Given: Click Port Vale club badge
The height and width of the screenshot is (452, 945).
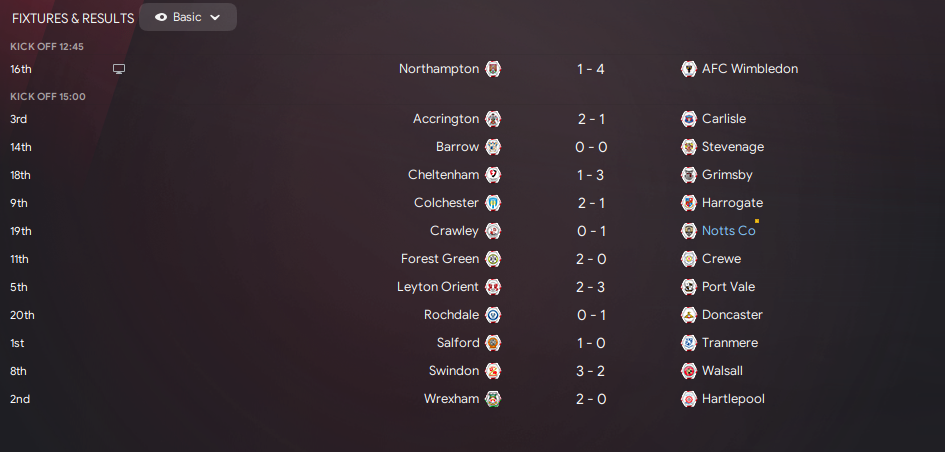Looking at the screenshot, I should pos(688,287).
